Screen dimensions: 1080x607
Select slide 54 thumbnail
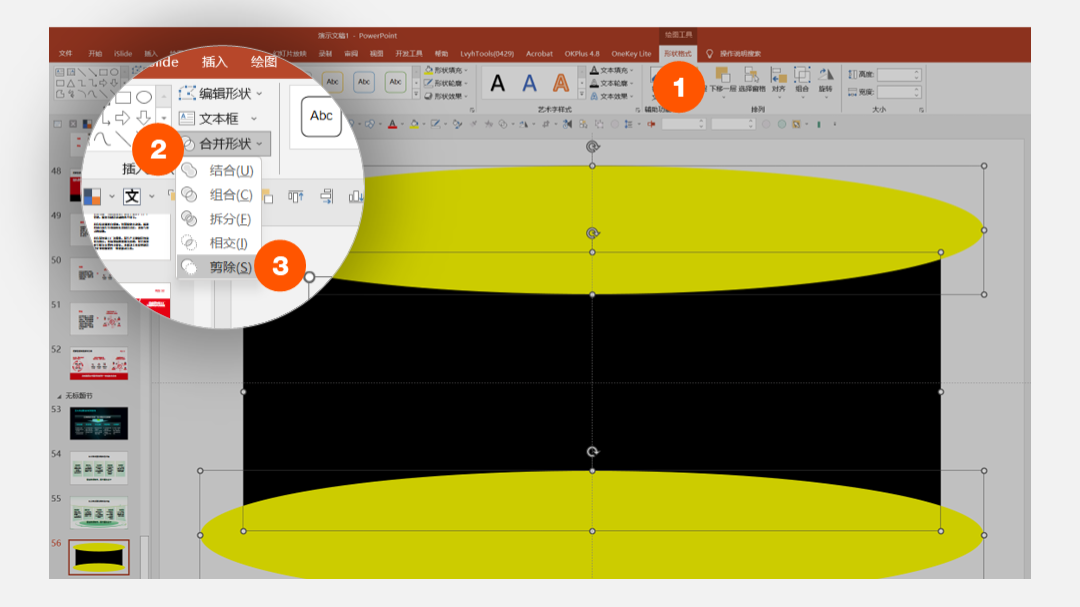(x=98, y=468)
